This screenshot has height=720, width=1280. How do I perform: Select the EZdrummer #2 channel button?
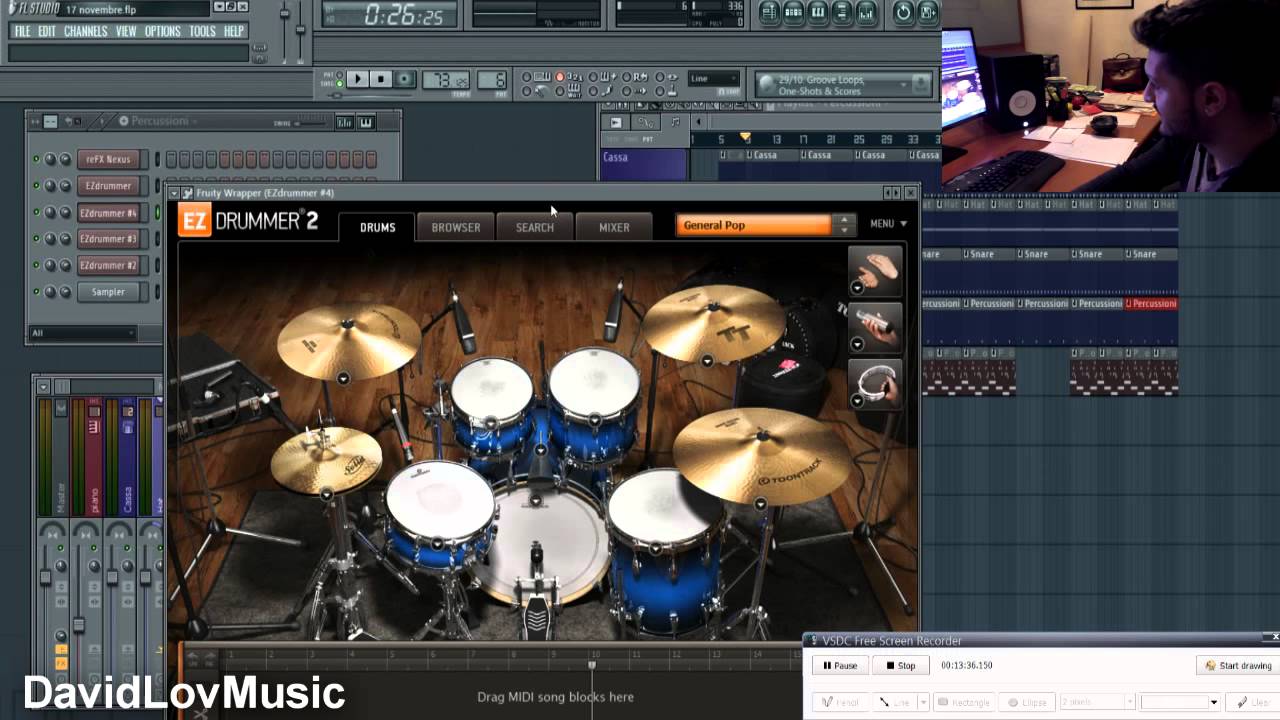coord(108,266)
